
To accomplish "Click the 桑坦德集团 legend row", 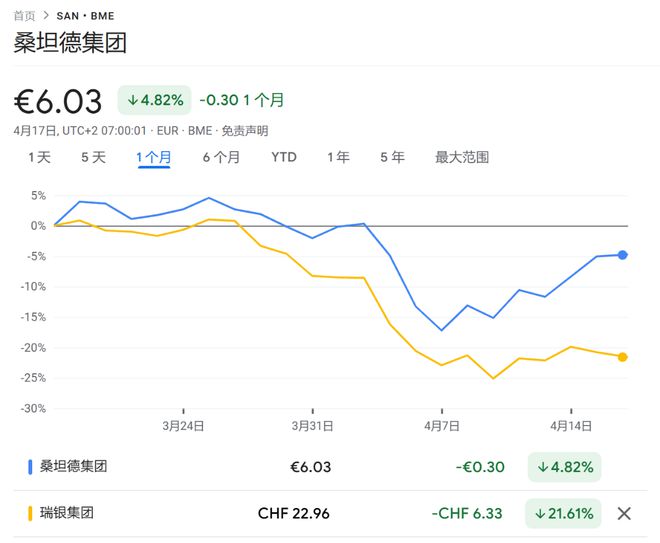I will 330,467.
